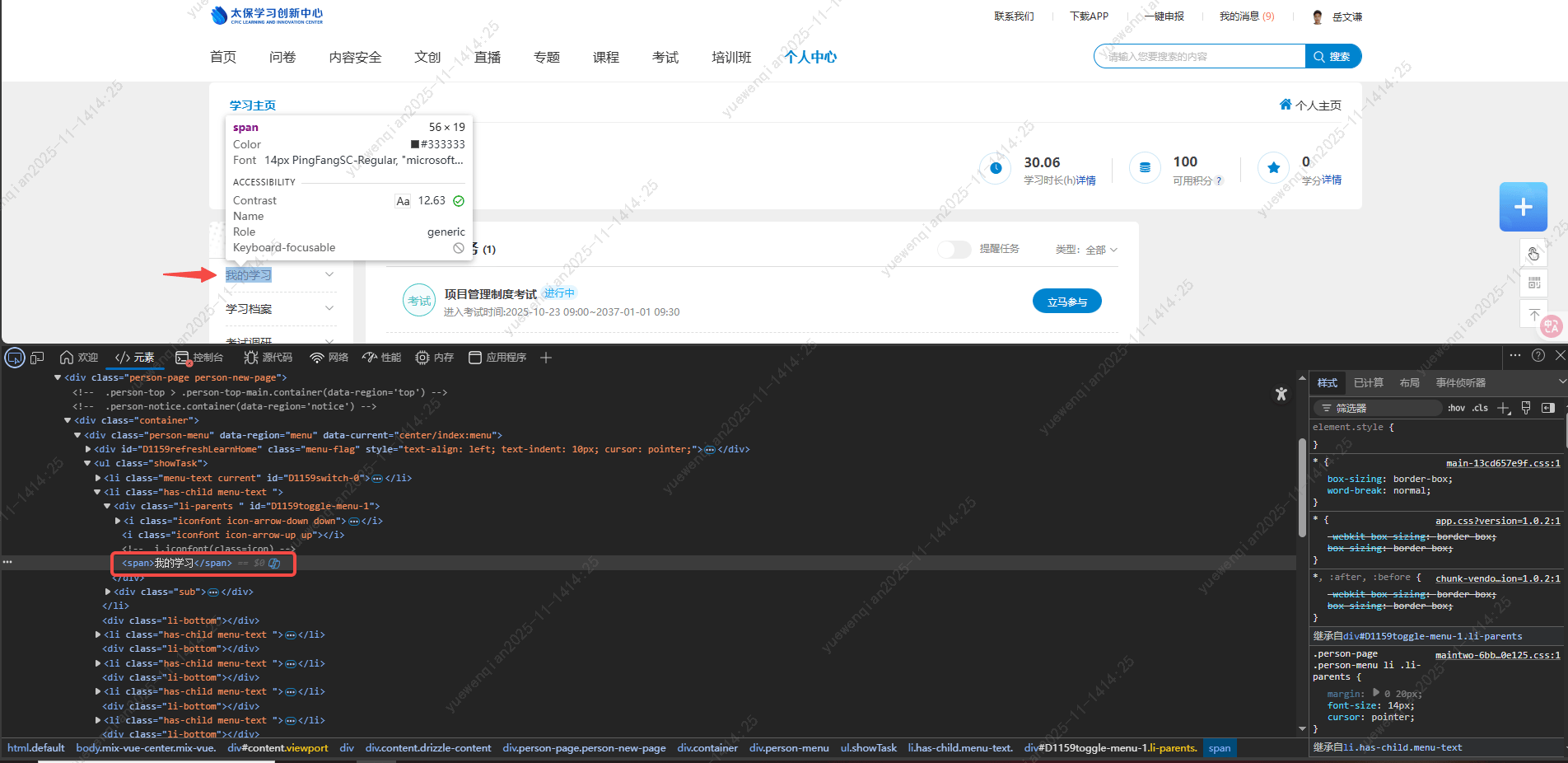Click the new style rule plus icon
Screen dimensions: 1568x763
(x=1505, y=407)
